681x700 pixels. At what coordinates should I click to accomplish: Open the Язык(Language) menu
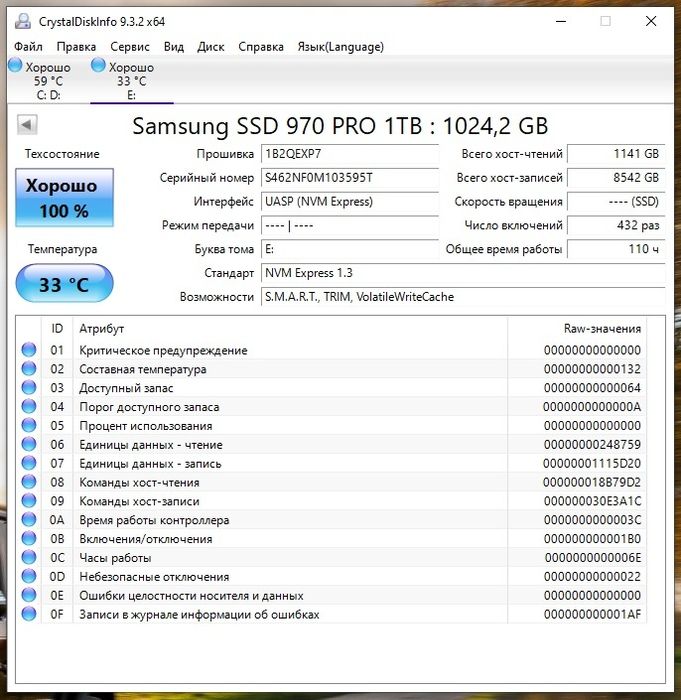[341, 47]
